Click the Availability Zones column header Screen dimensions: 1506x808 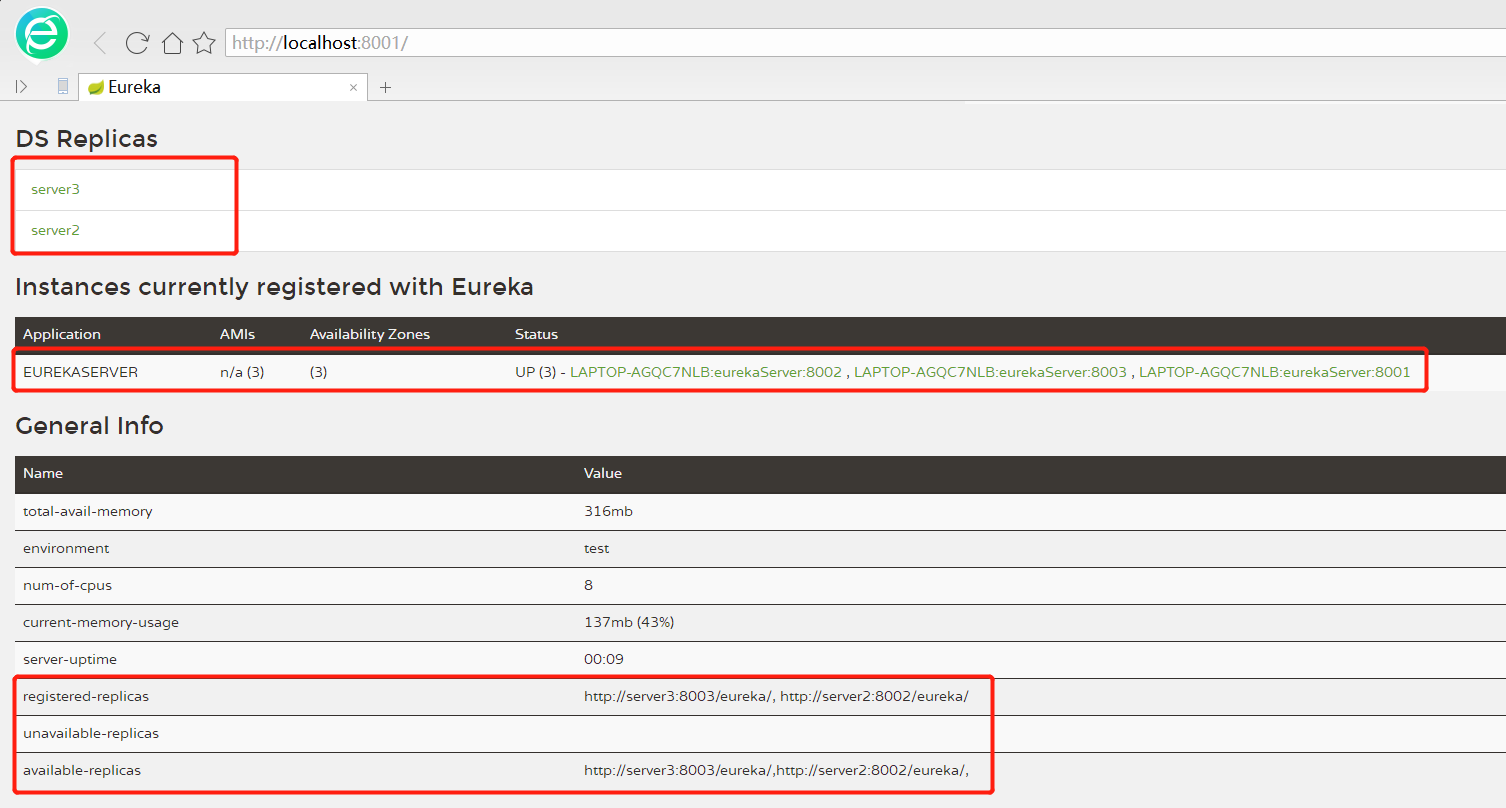[x=370, y=334]
